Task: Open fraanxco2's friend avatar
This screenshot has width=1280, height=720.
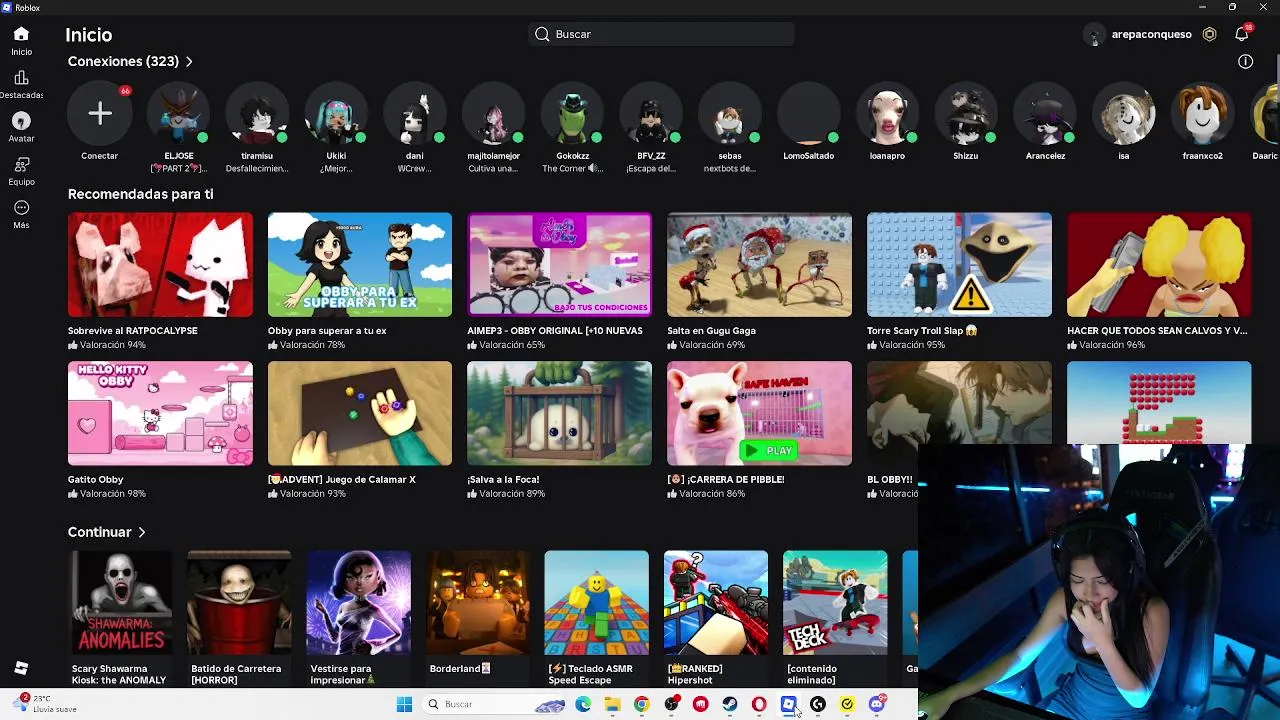Action: click(x=1203, y=114)
